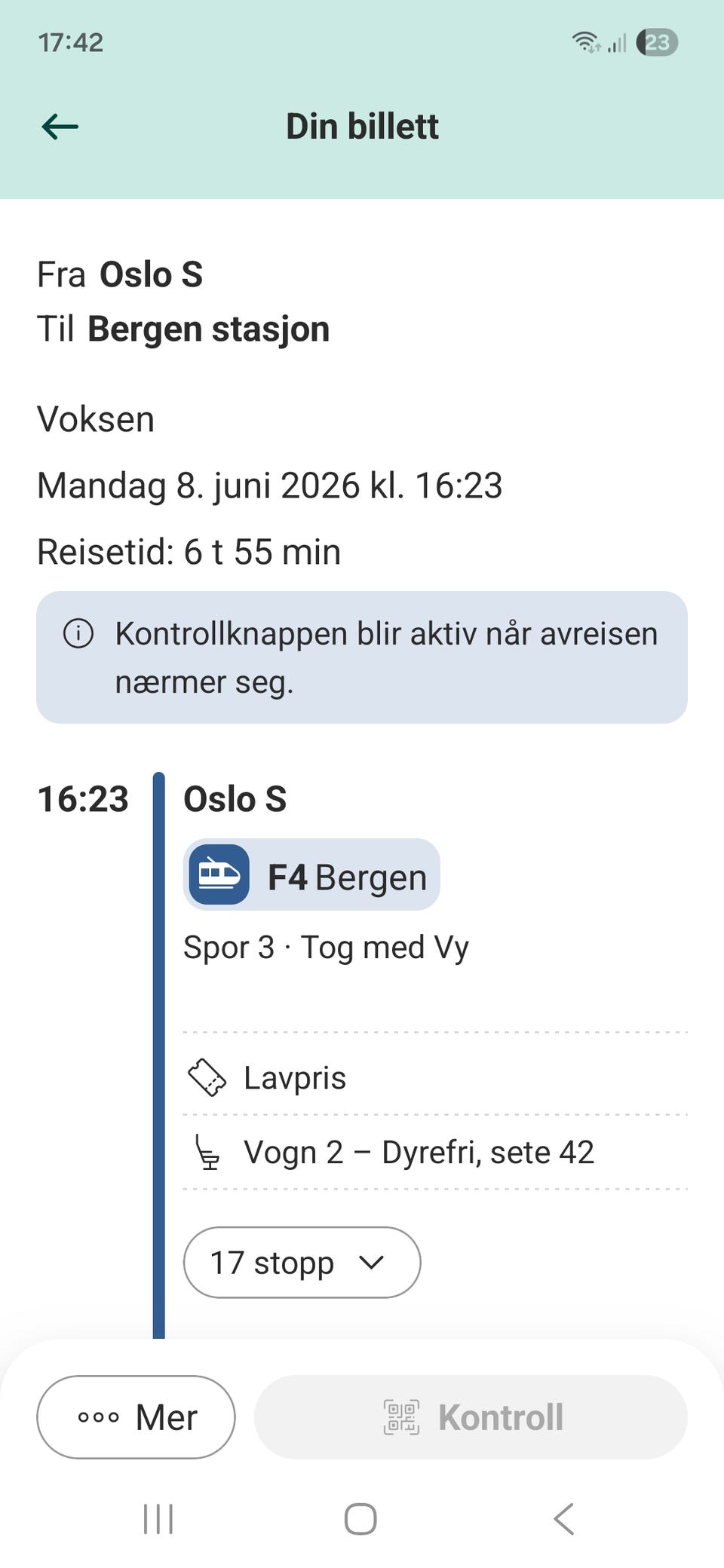Viewport: 724px width, 1568px height.
Task: Tap the Android home navigation button
Action: point(360,1519)
